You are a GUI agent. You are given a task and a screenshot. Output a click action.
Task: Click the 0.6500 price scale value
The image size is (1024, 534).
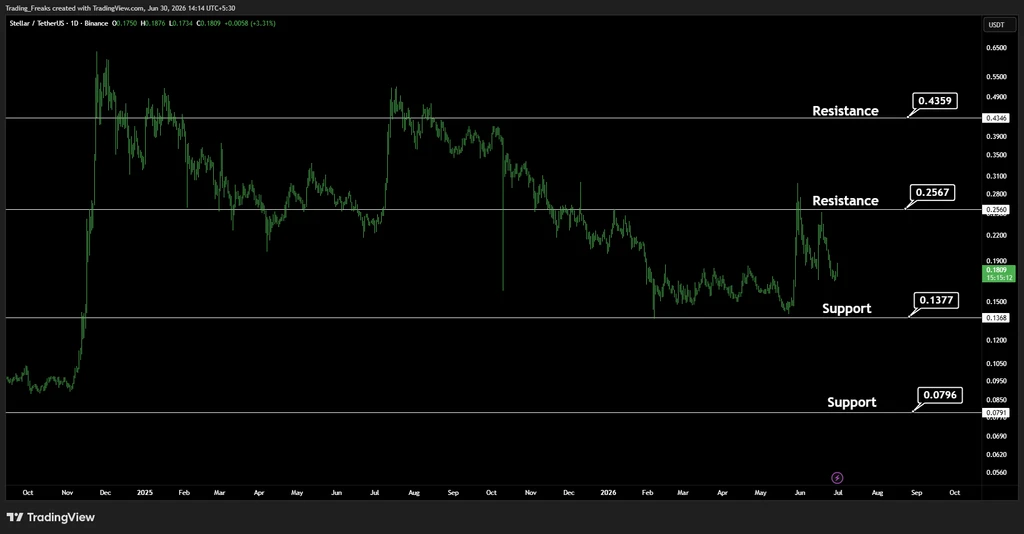[x=996, y=48]
